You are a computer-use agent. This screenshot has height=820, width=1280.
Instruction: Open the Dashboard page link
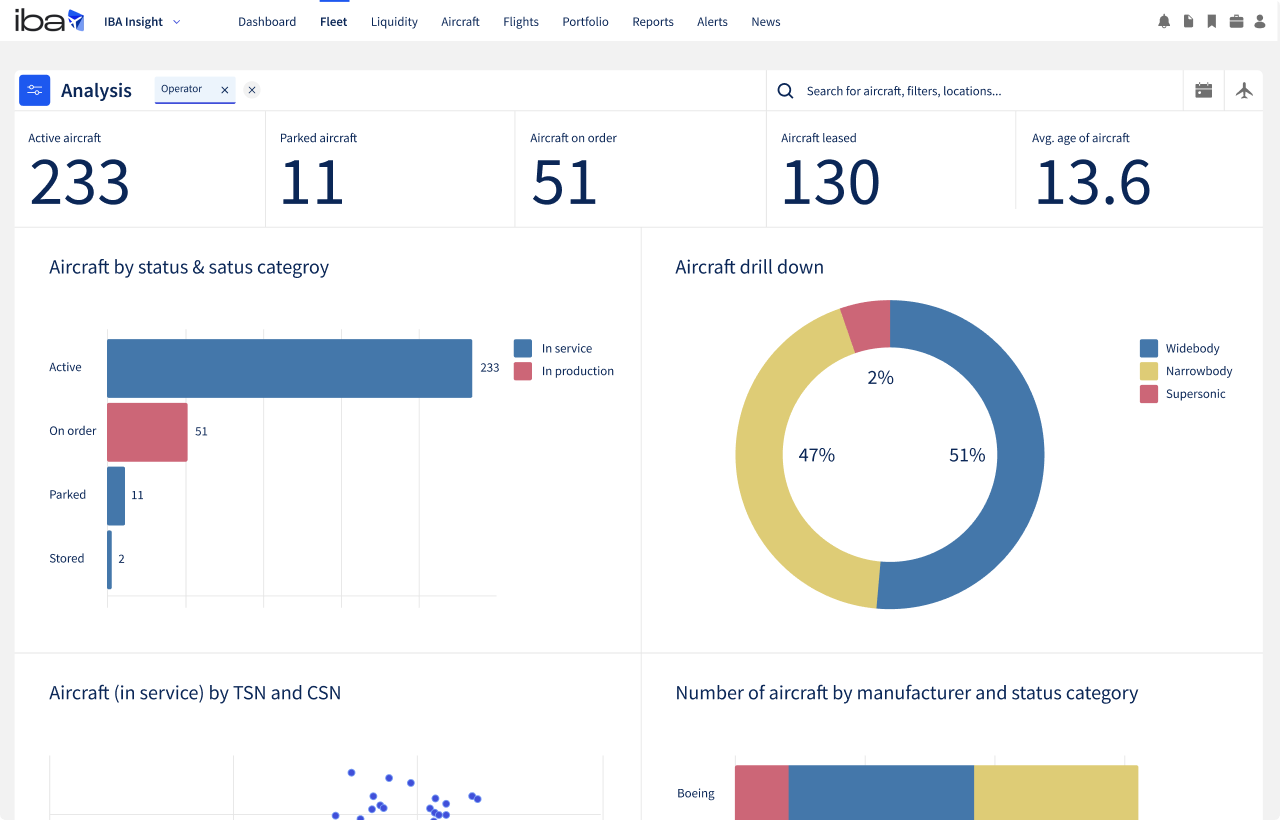pyautogui.click(x=267, y=21)
